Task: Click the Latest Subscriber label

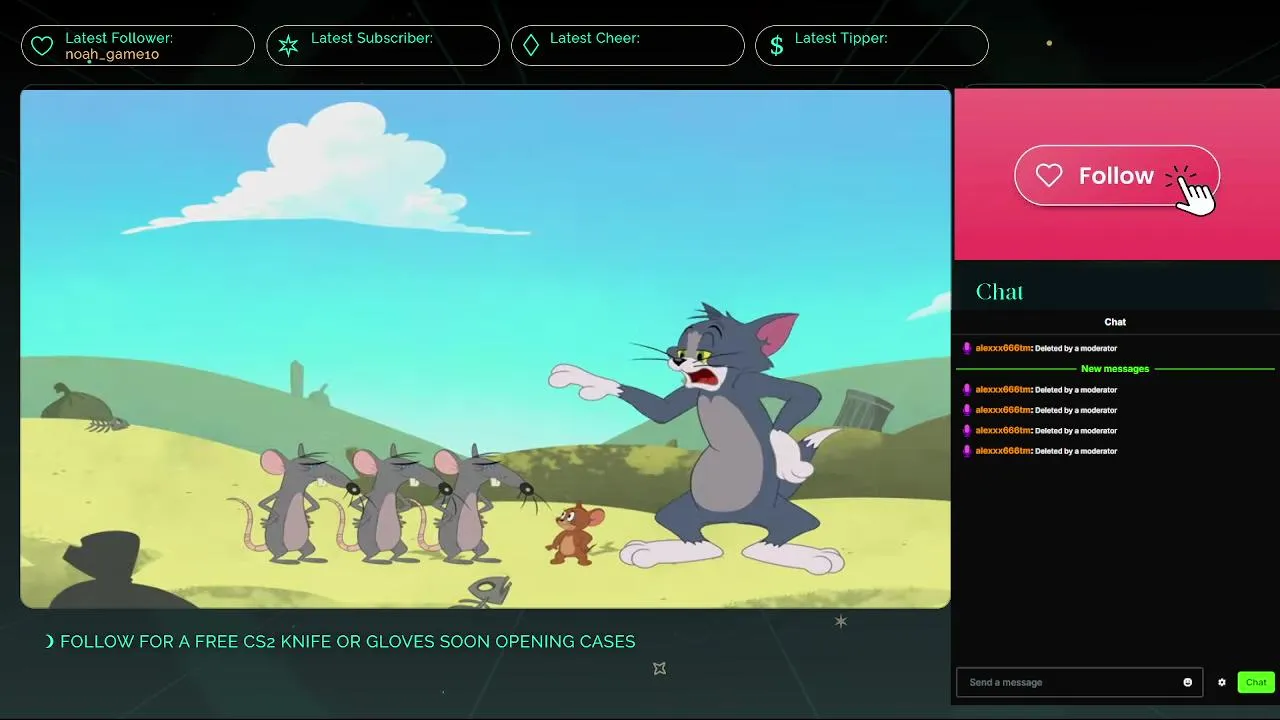Action: pyautogui.click(x=372, y=38)
